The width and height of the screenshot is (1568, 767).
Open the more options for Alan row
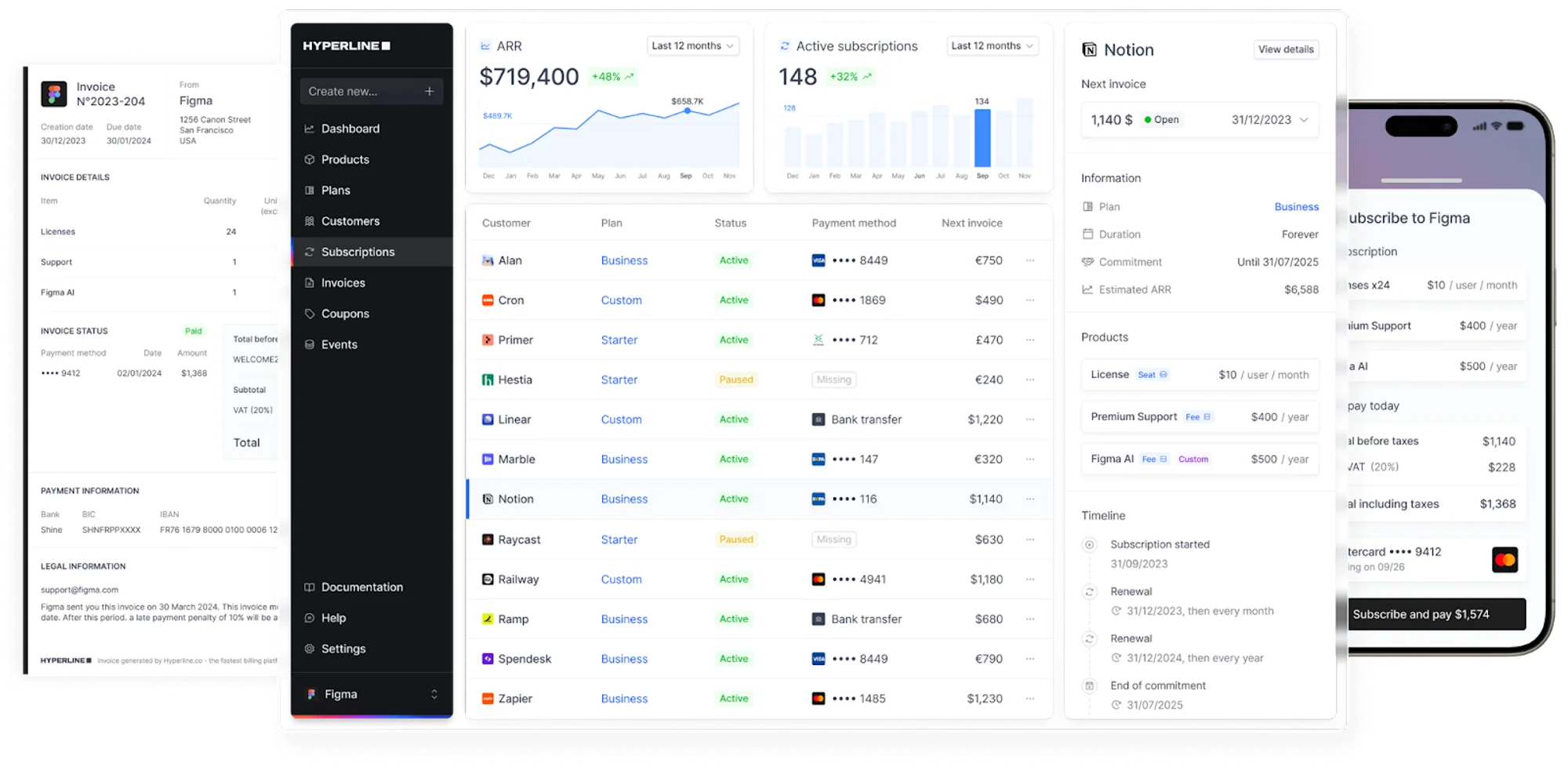tap(1030, 260)
